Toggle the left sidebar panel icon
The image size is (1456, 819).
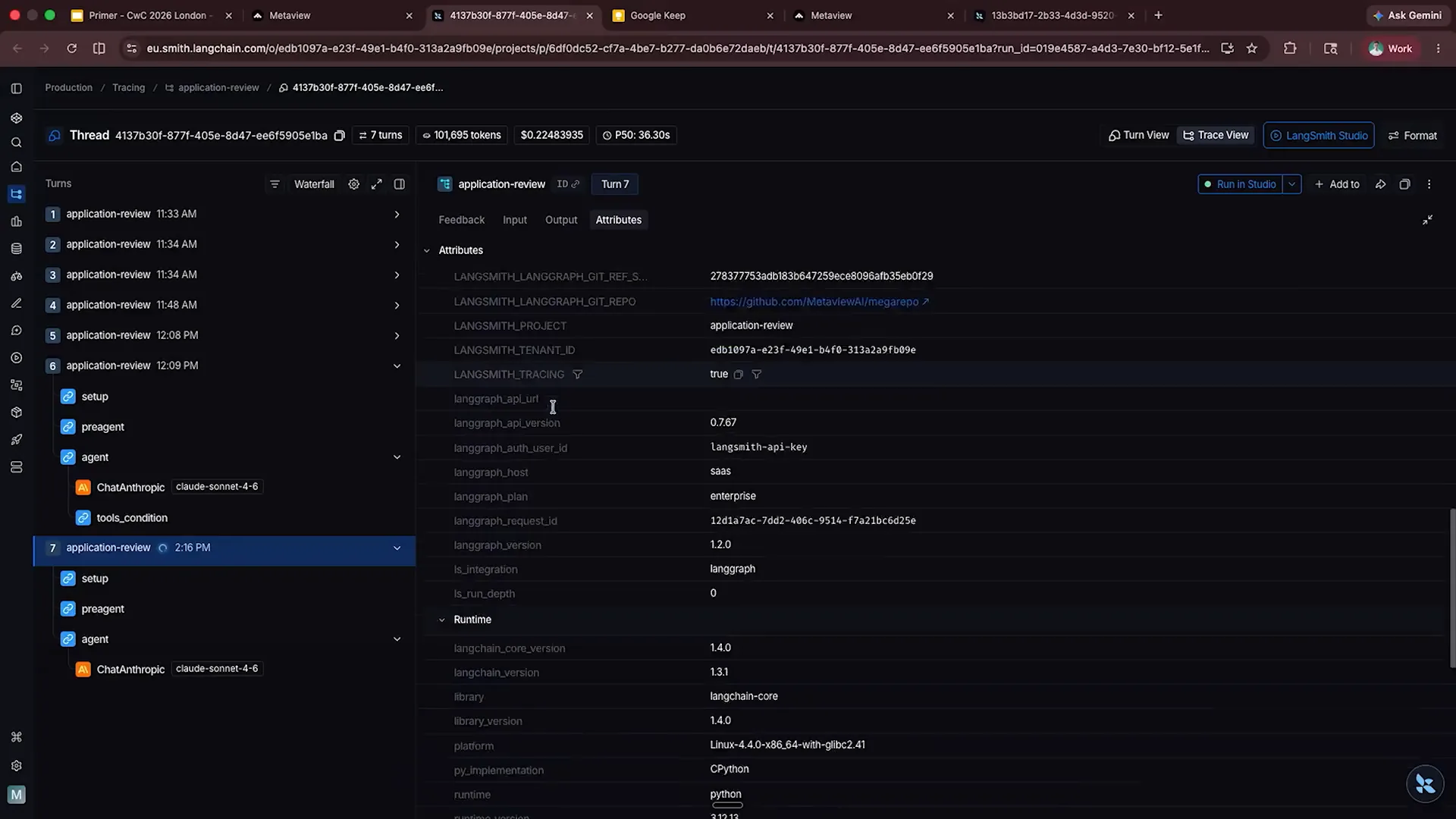coord(17,89)
